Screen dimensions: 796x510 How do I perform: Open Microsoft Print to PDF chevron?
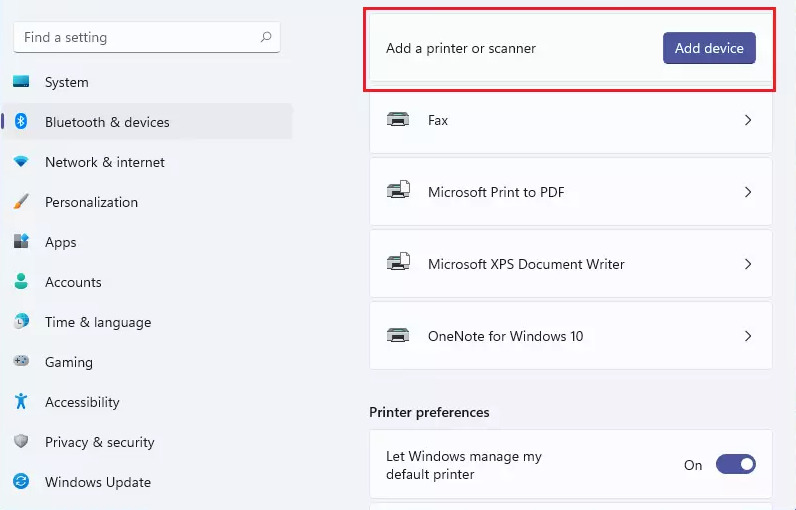coord(748,192)
